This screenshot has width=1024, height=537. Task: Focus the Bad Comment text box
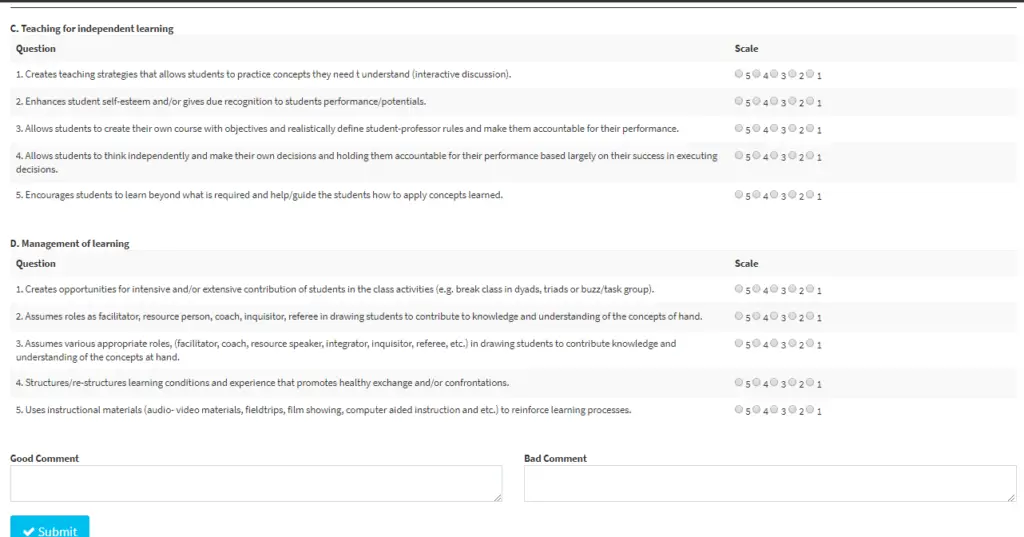click(770, 483)
